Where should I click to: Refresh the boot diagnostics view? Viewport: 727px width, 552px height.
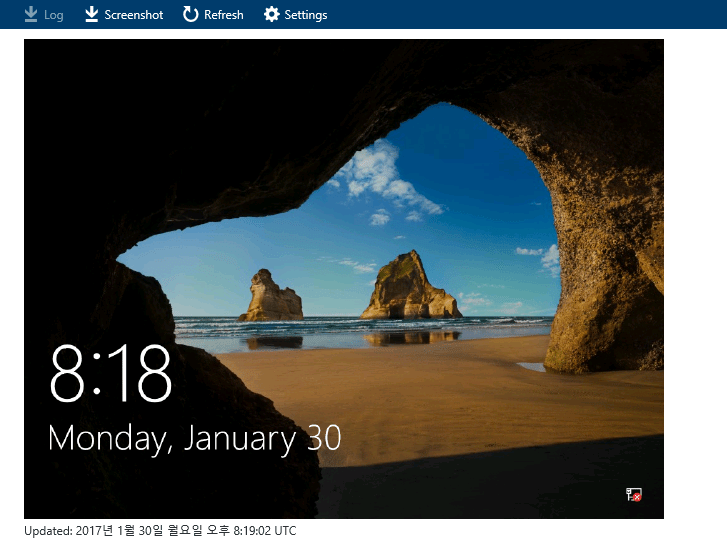[223, 15]
